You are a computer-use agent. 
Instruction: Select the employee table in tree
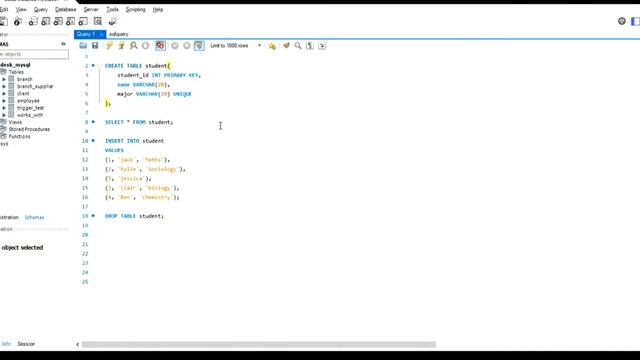pos(28,101)
